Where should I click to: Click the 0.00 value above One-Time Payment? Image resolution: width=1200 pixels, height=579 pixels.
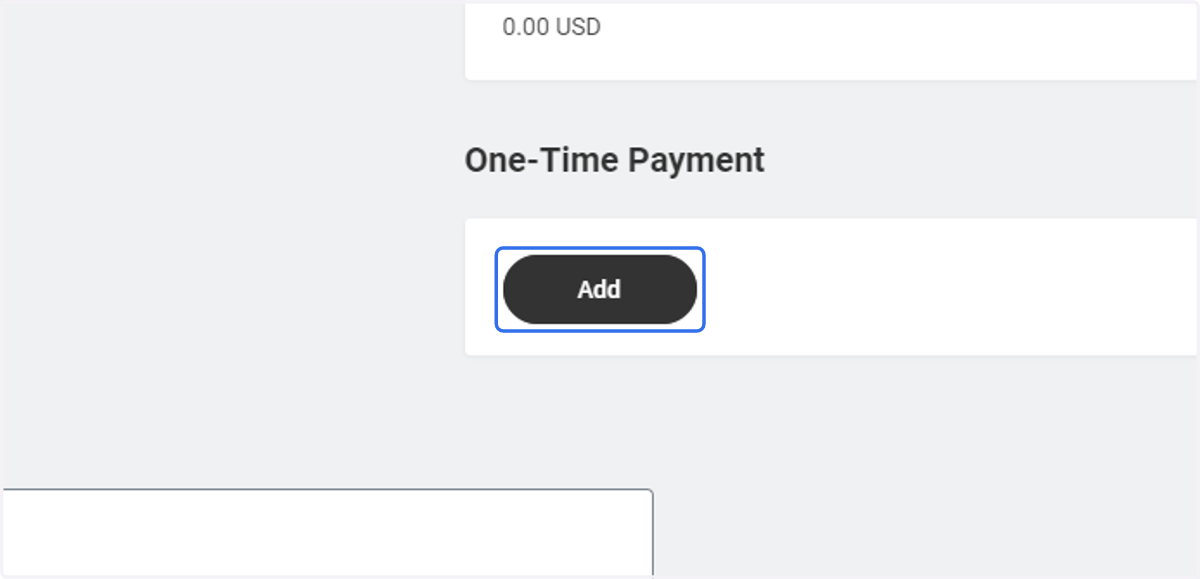(x=526, y=27)
